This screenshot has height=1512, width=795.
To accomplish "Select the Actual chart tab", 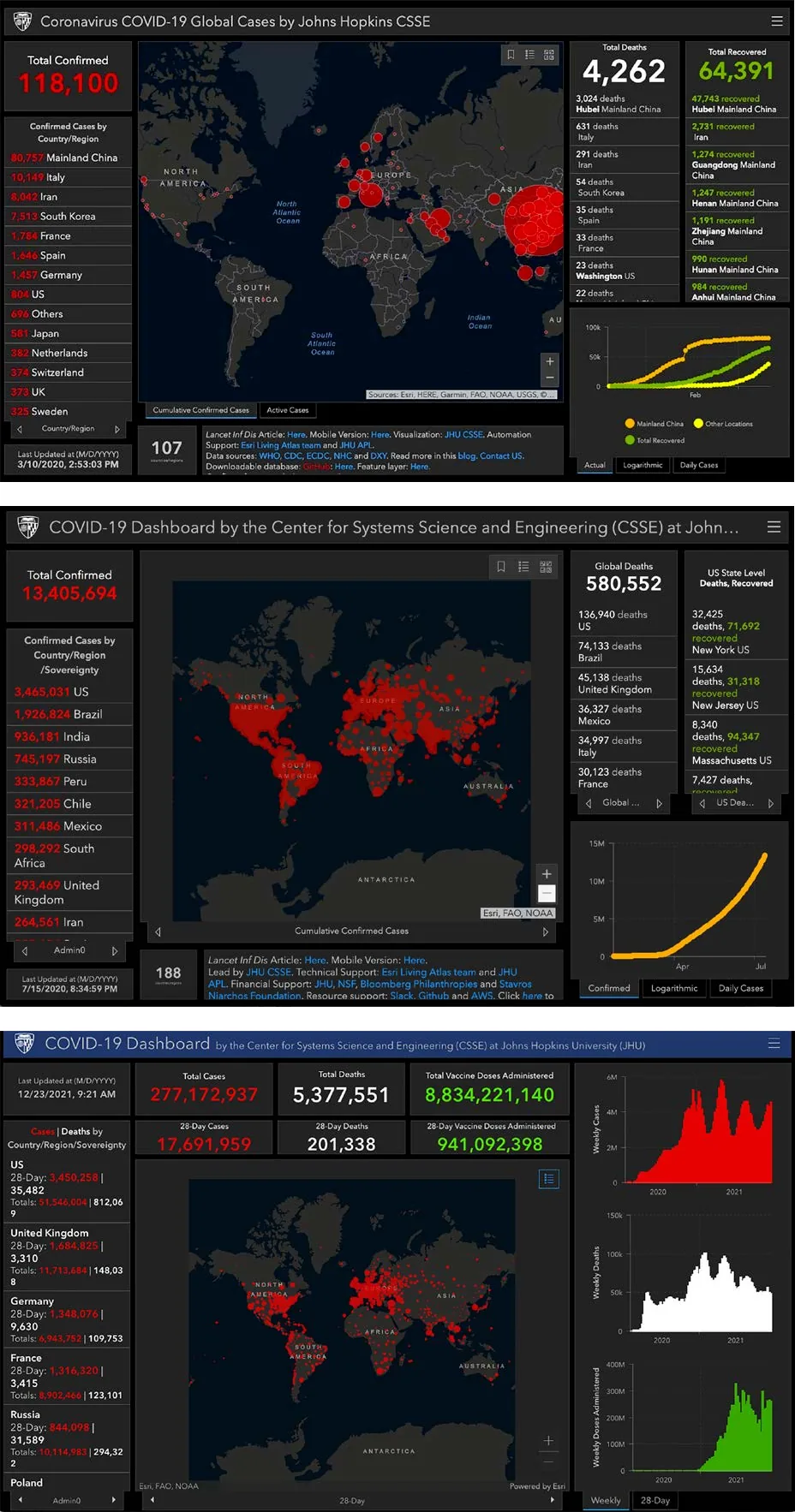I will 595,465.
